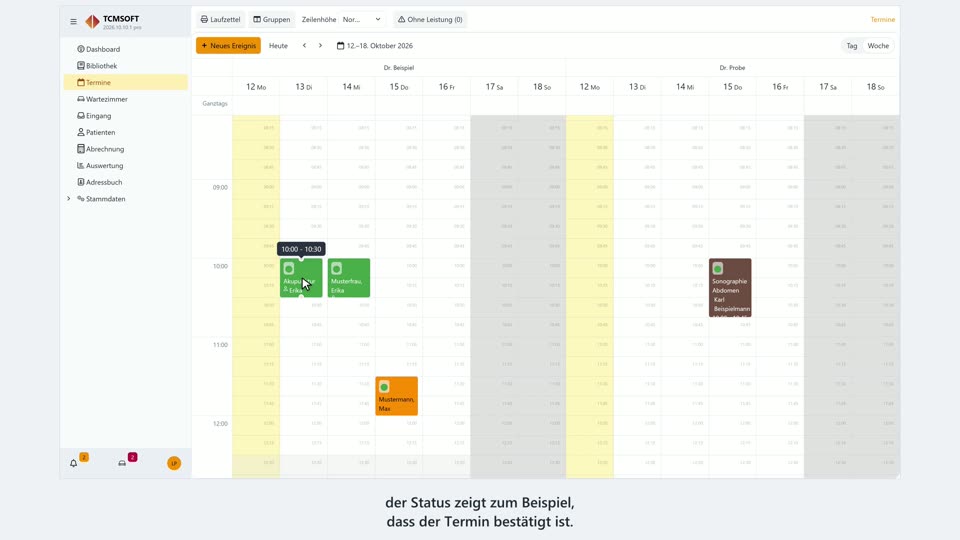Select 16 Fr header under Dr. Beispiel

coord(446,87)
